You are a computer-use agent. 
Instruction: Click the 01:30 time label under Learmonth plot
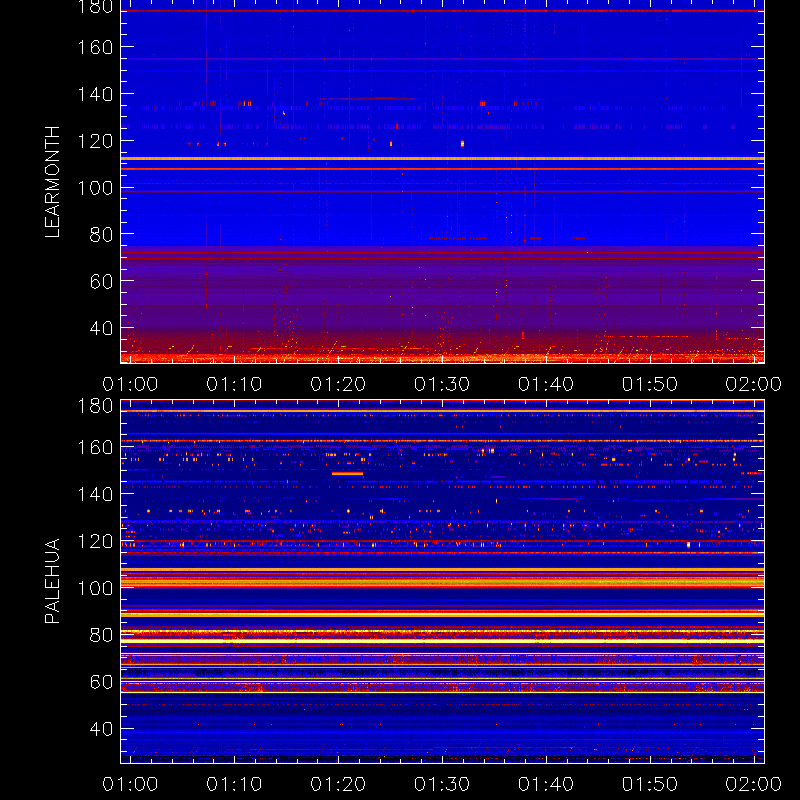pos(442,384)
